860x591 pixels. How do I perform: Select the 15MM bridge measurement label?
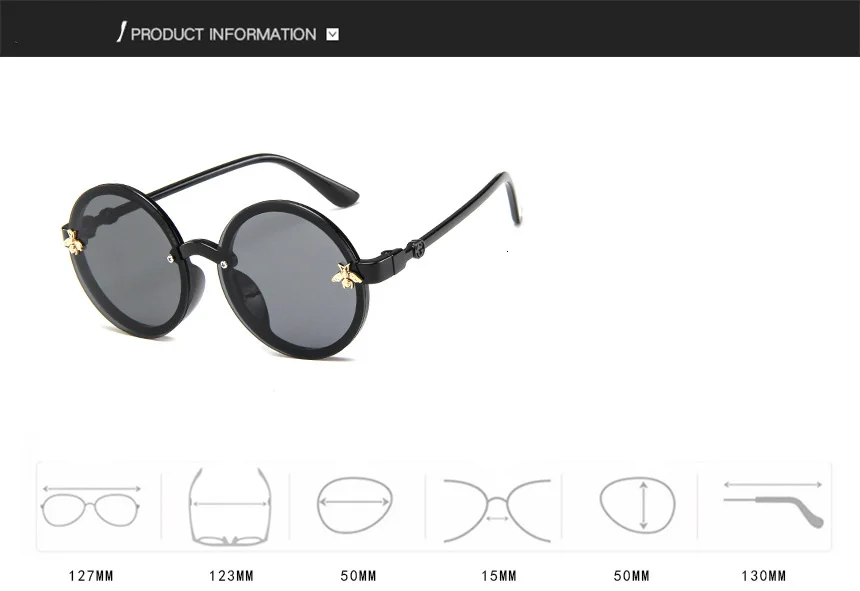499,576
